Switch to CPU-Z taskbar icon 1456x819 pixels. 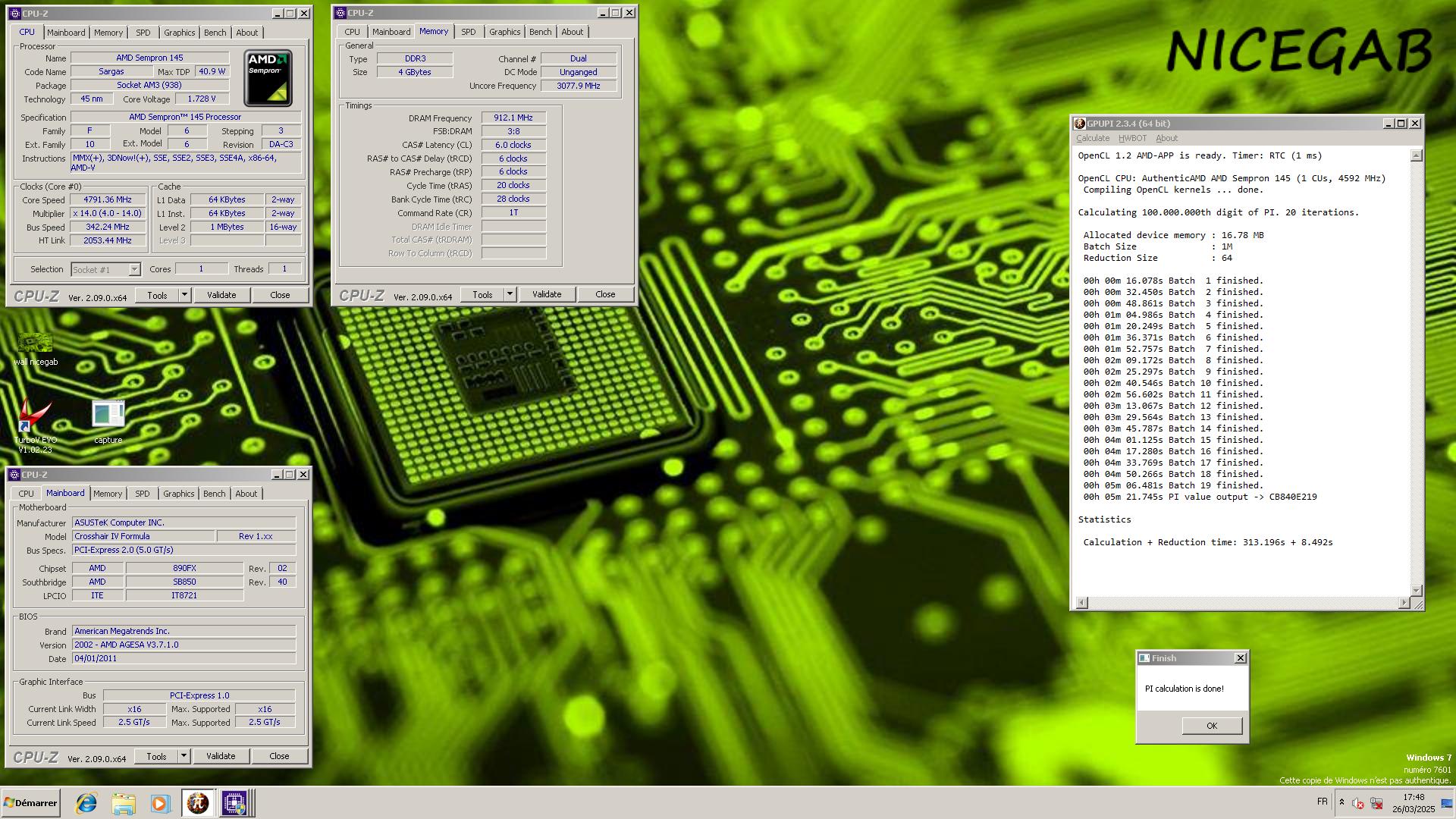[234, 803]
